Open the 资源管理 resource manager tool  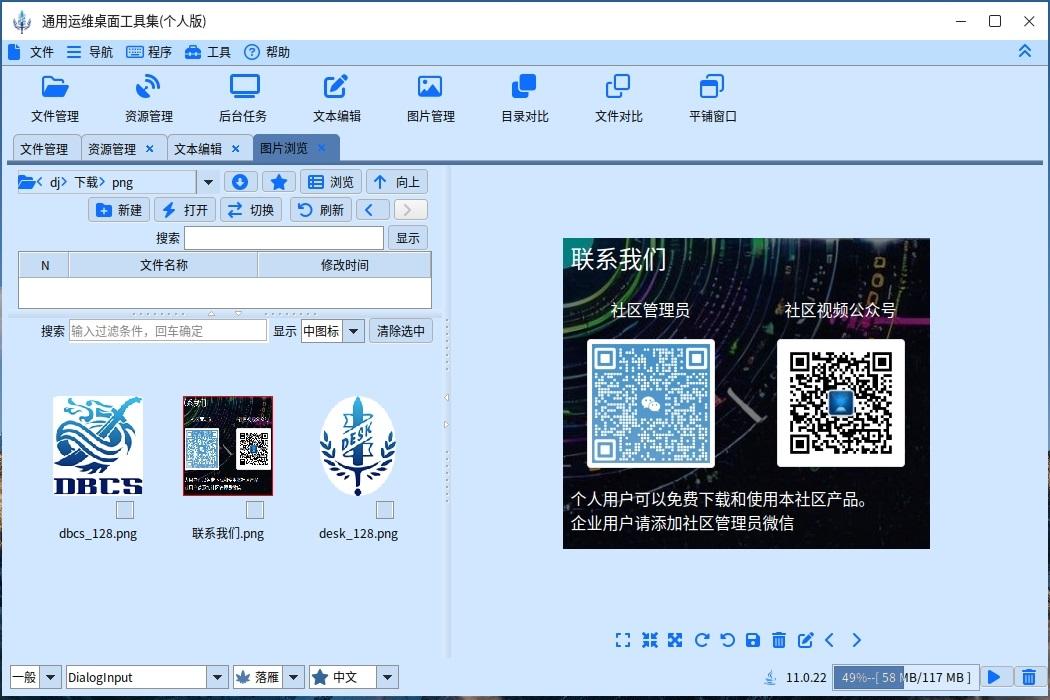pos(149,98)
